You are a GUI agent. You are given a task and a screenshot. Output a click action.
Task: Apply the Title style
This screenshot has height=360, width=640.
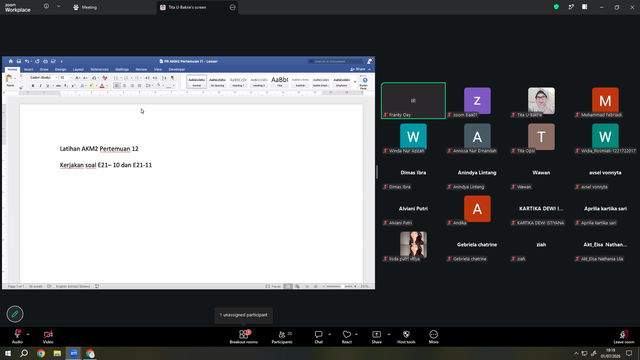(280, 82)
